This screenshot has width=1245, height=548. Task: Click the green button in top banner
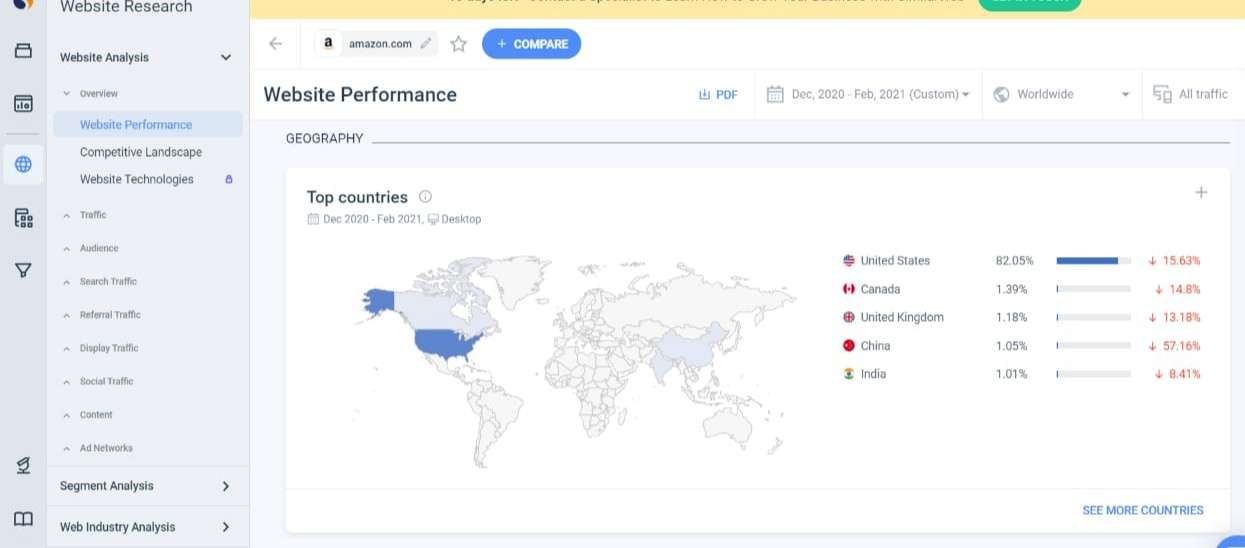(x=1029, y=3)
